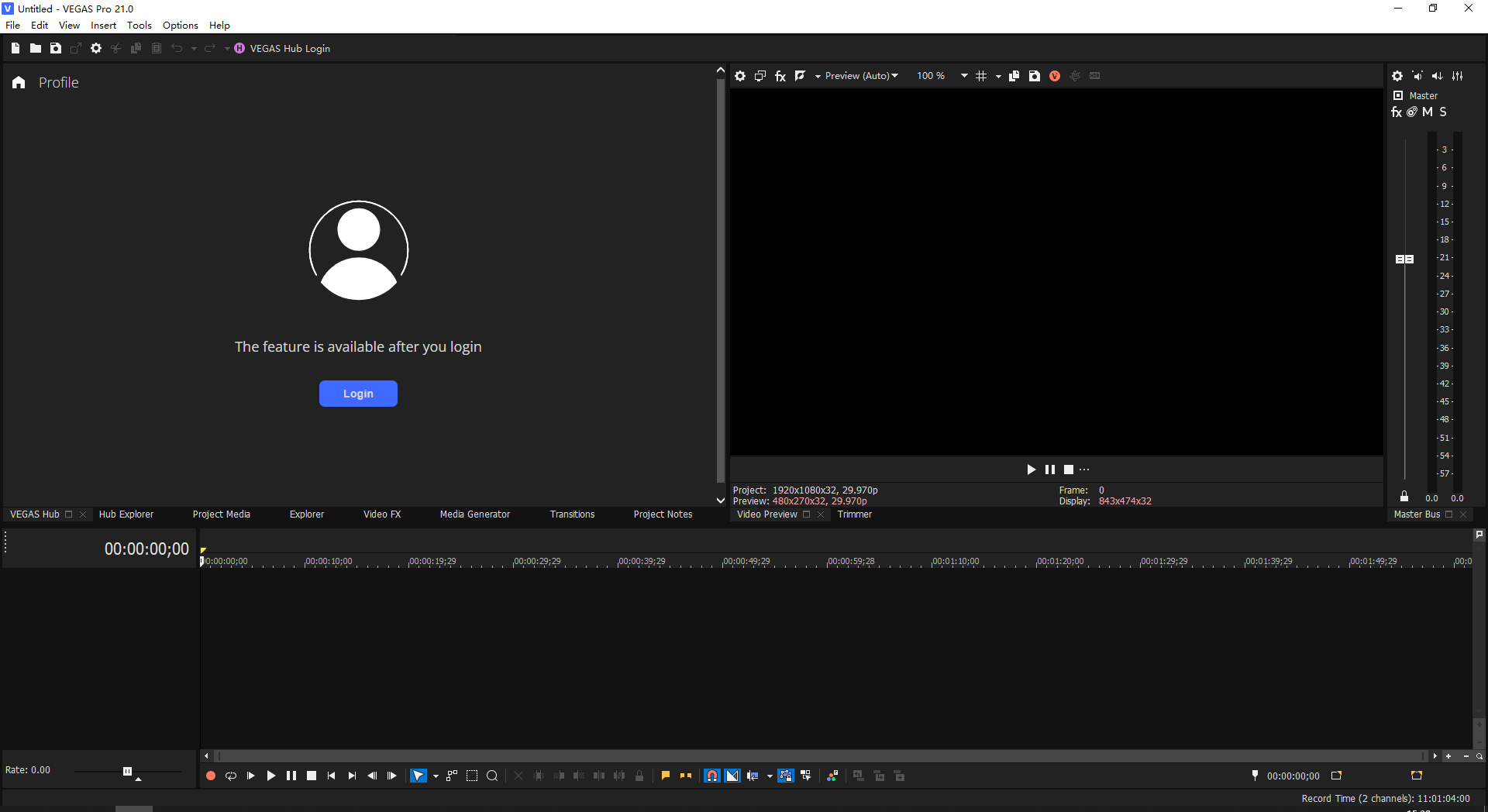Select the Selection Edit tool
The image size is (1488, 812).
472,776
